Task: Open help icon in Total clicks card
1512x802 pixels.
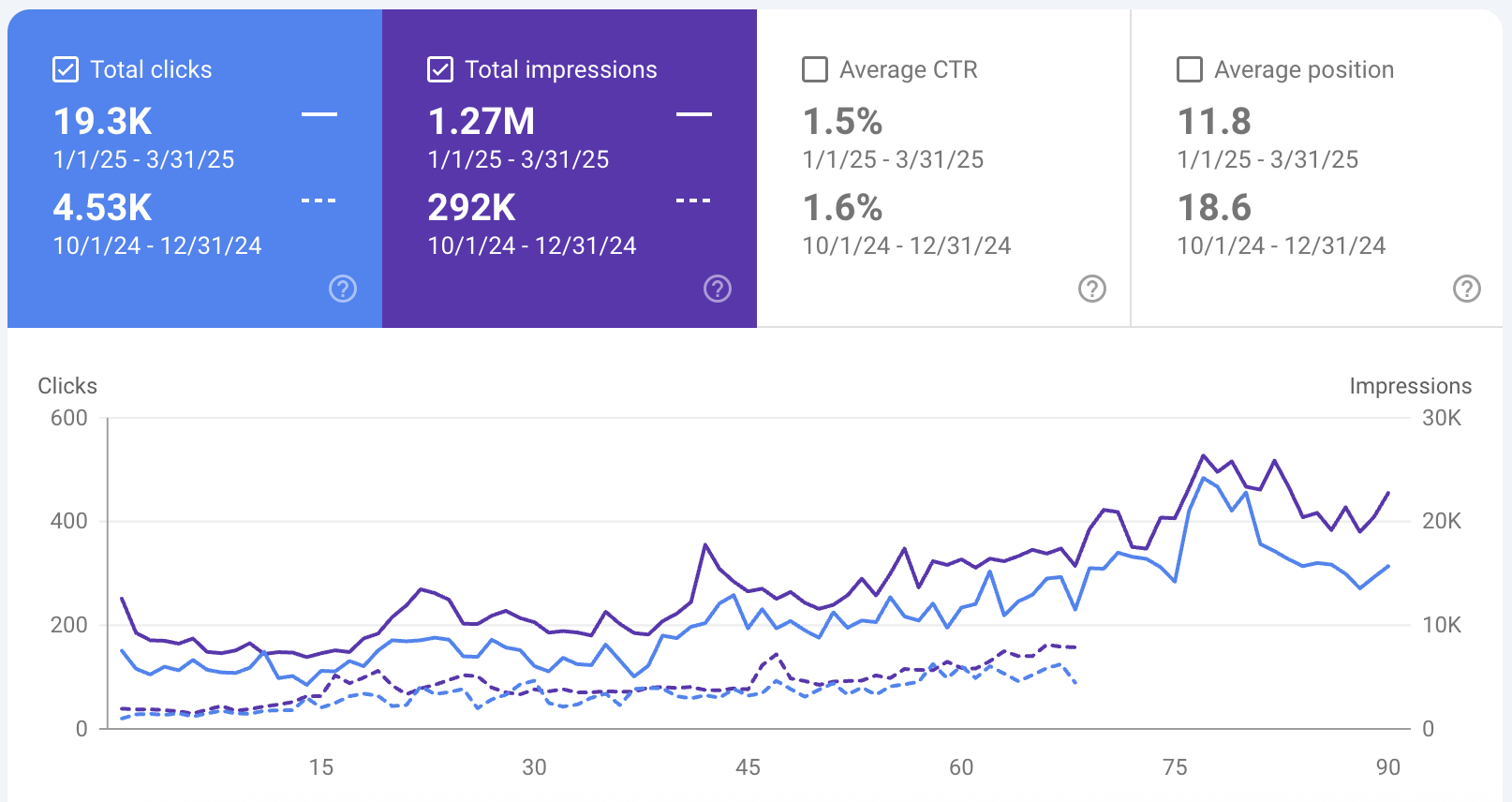Action: point(343,289)
